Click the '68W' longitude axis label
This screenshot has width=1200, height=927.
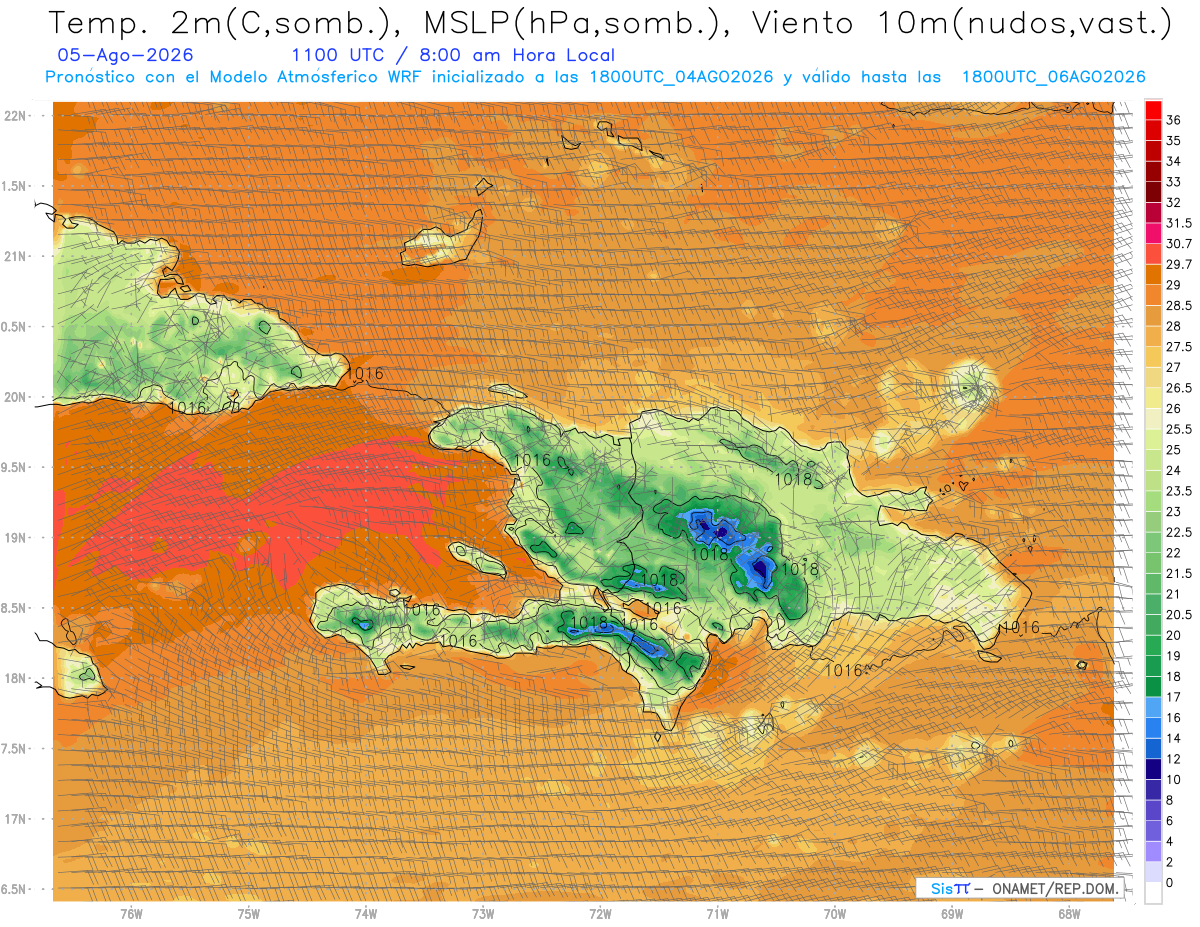(x=1069, y=914)
